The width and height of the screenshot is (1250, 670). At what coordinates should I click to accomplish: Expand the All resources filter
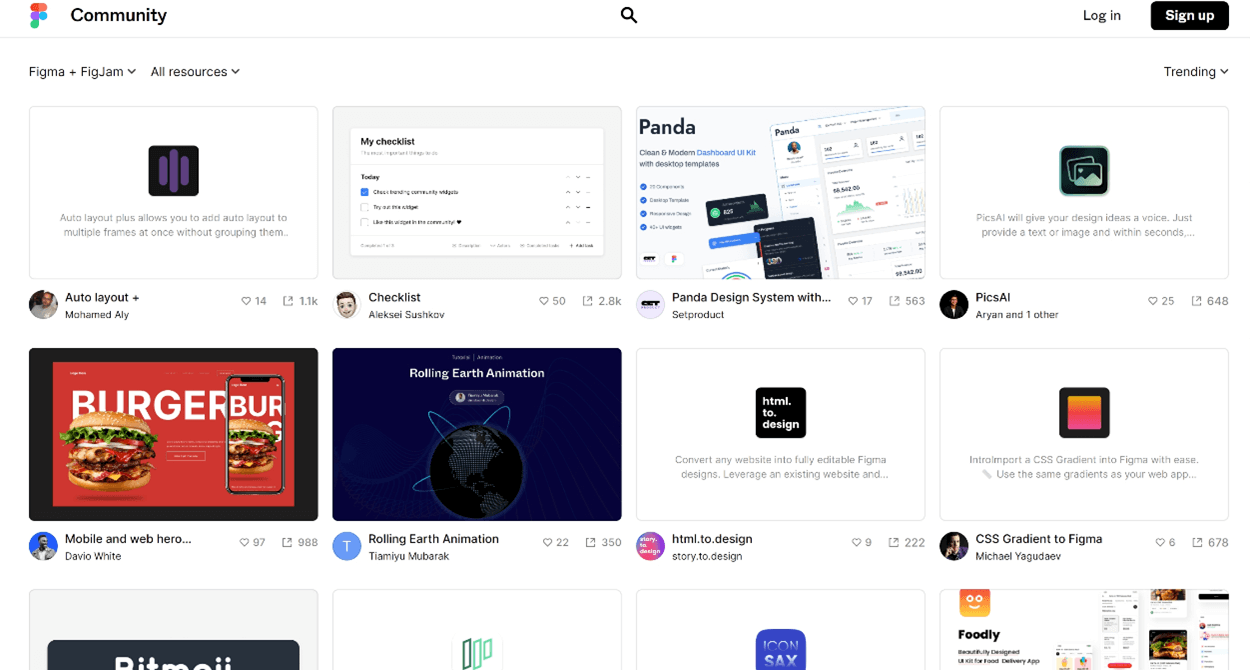coord(195,72)
